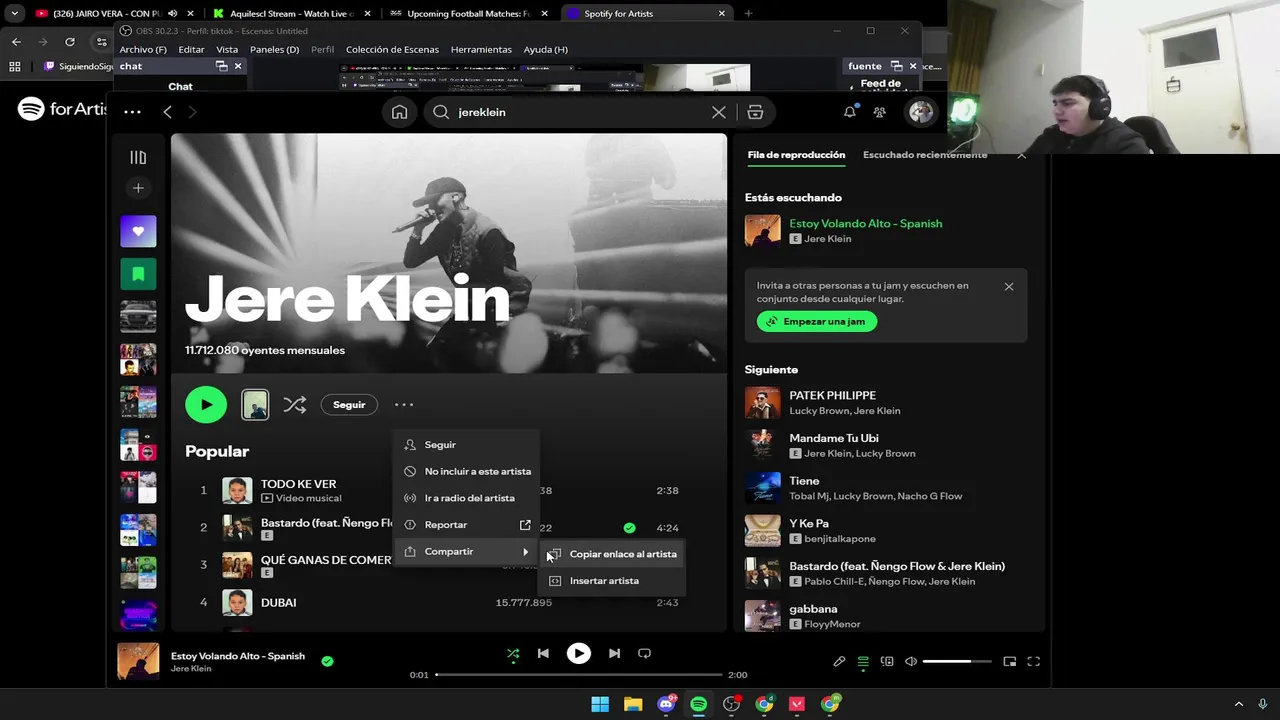
Task: Select Insertar artista option
Action: point(612,580)
